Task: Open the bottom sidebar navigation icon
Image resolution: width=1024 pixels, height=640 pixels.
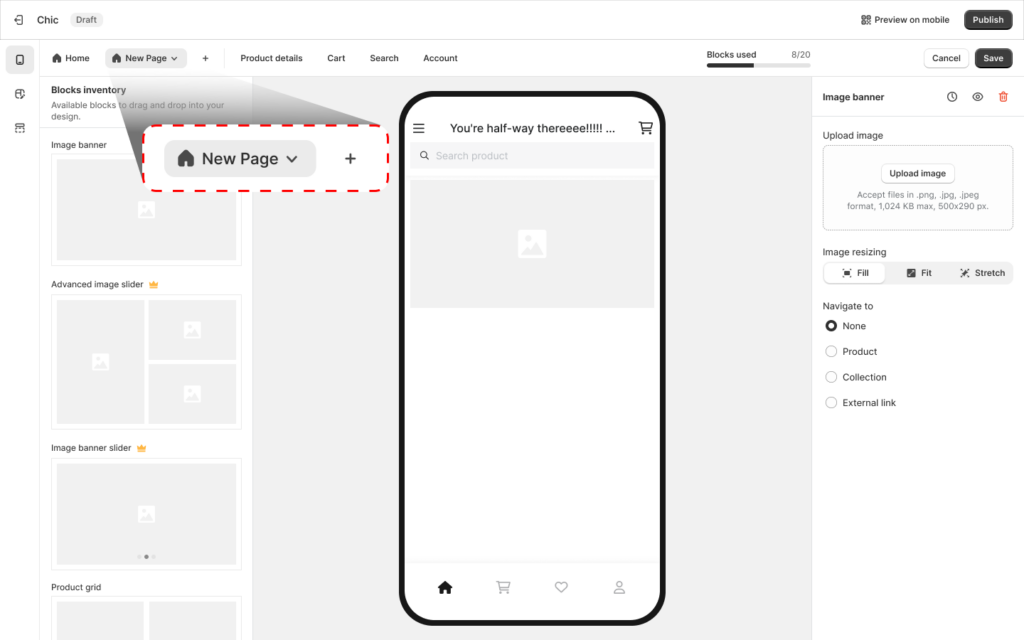Action: [19, 126]
